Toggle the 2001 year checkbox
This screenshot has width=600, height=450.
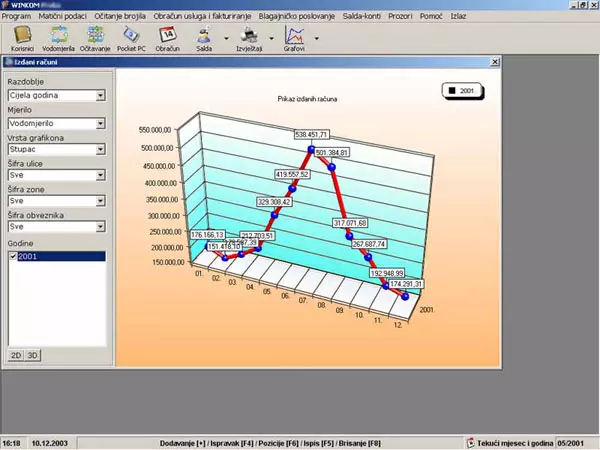click(12, 257)
